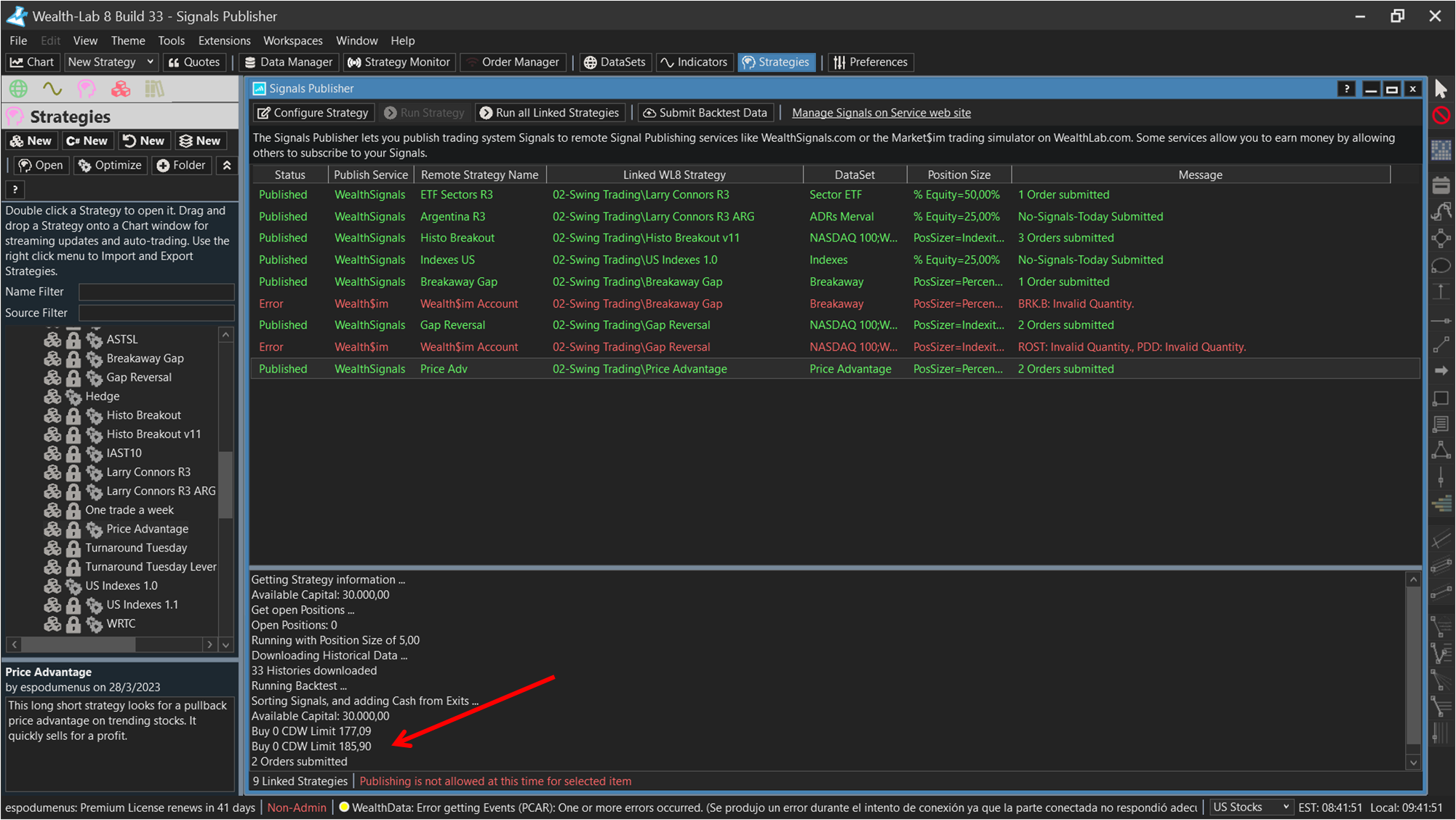
Task: Open the Workspaces menu
Action: tap(292, 41)
